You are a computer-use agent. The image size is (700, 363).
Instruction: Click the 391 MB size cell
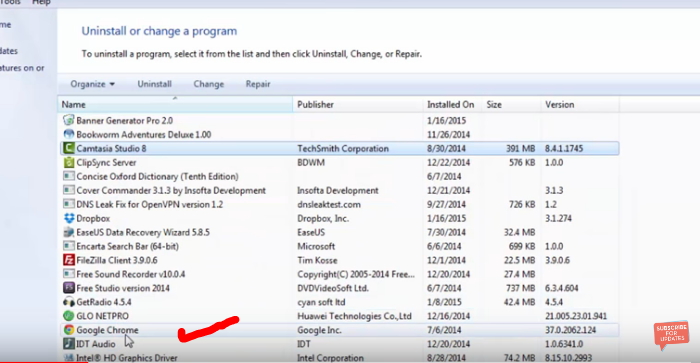tap(520, 149)
